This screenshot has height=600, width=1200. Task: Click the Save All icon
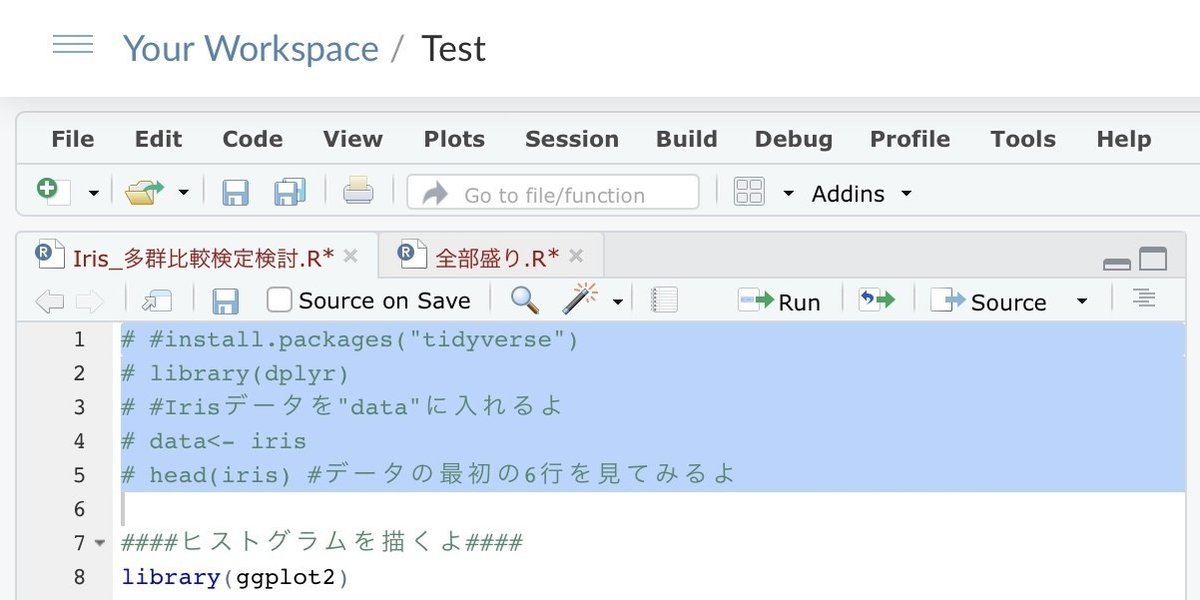coord(288,192)
